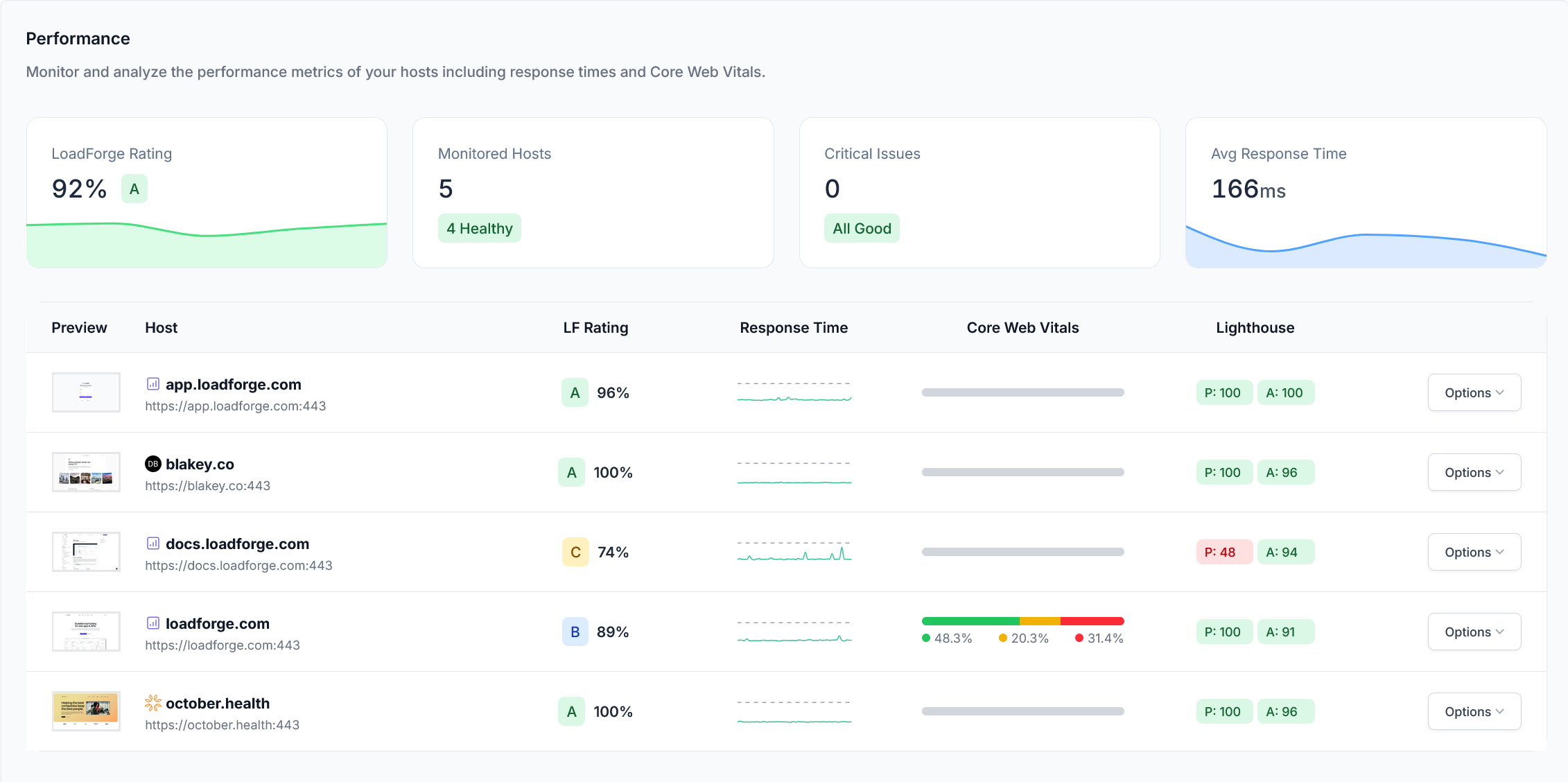1568x782 pixels.
Task: Click the Avg Response Time blue chart
Action: (x=1366, y=246)
